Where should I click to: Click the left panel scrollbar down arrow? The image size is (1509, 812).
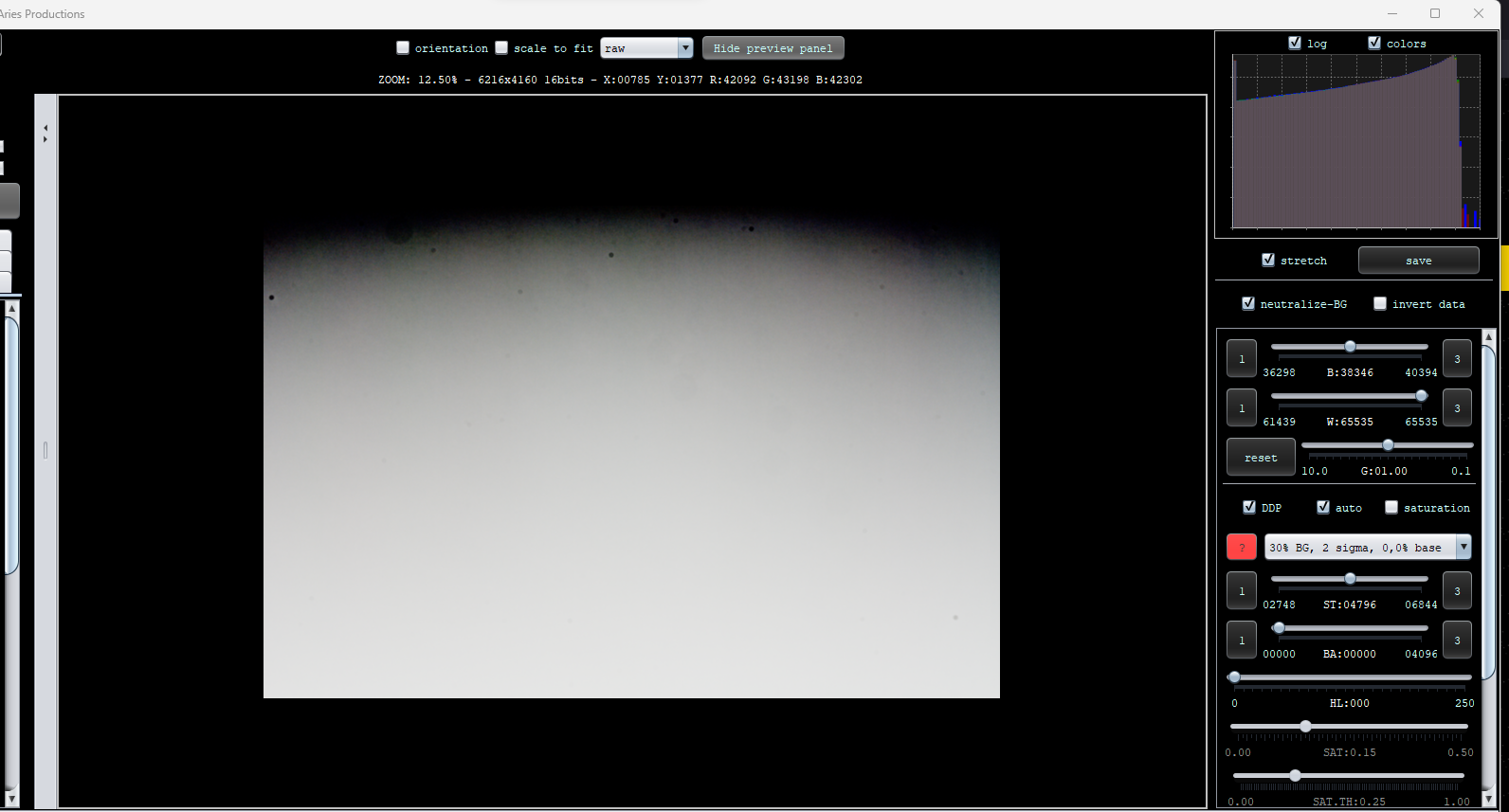pos(11,799)
